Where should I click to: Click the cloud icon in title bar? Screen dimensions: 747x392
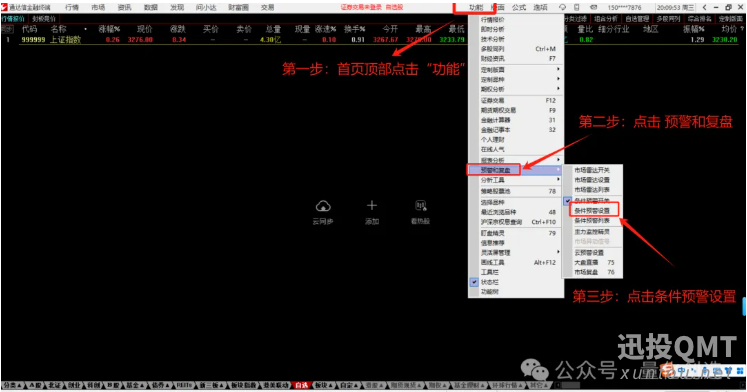click(562, 7)
